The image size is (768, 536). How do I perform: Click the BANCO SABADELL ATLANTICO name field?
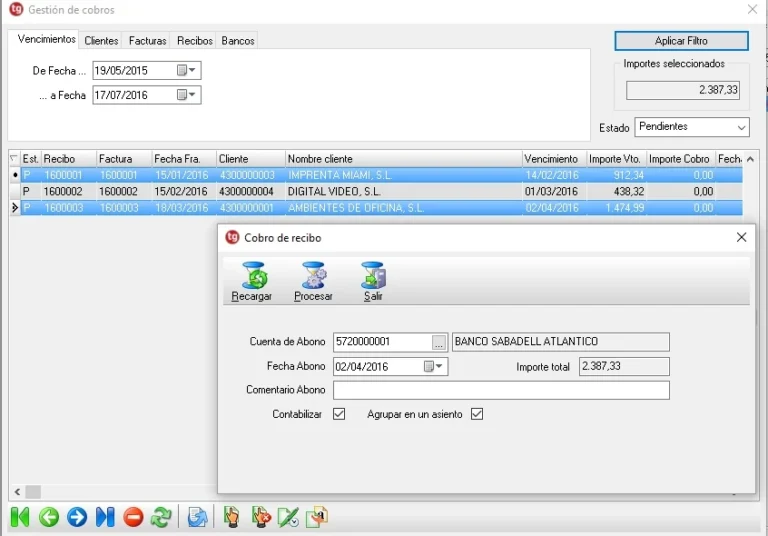coord(560,342)
